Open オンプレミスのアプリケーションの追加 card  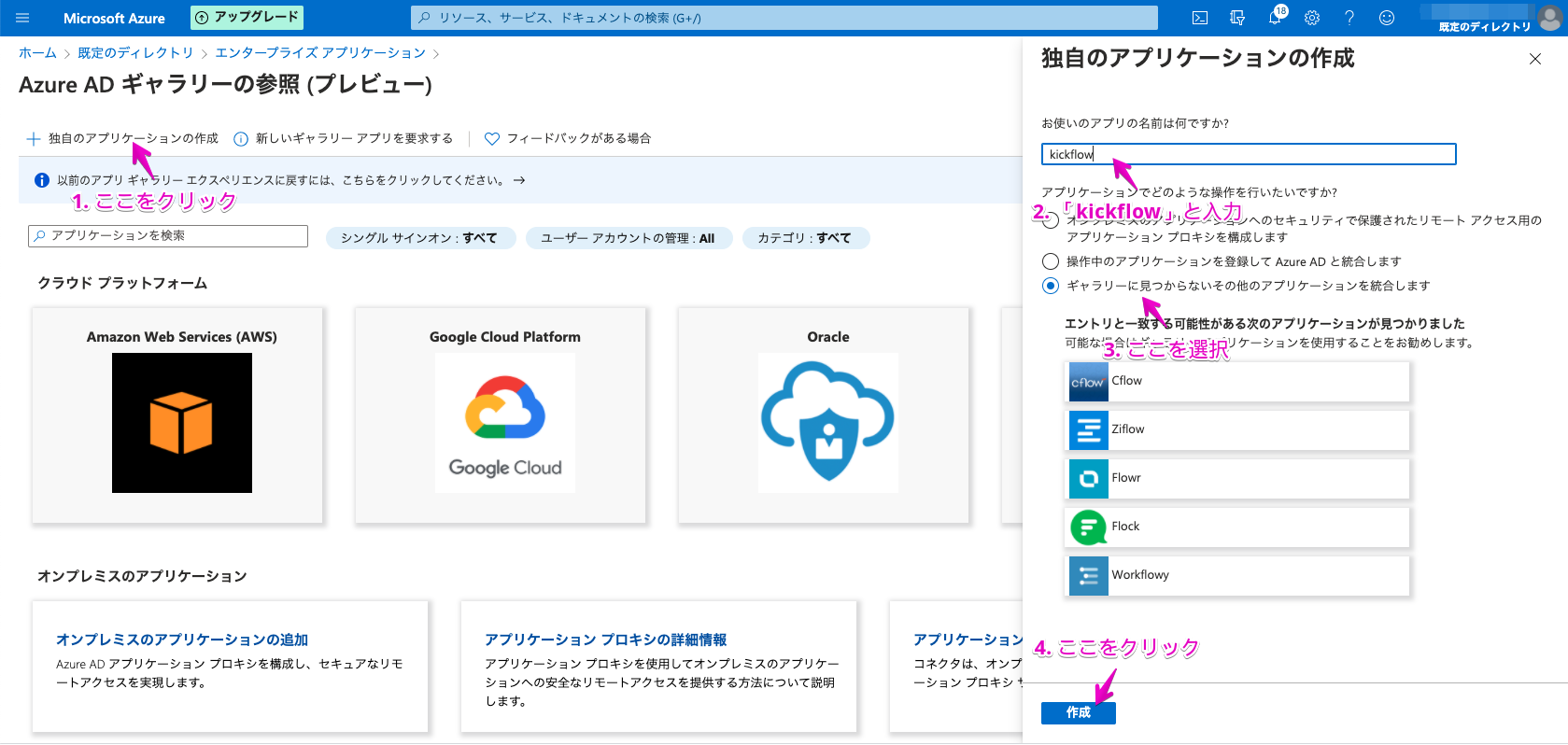230,666
